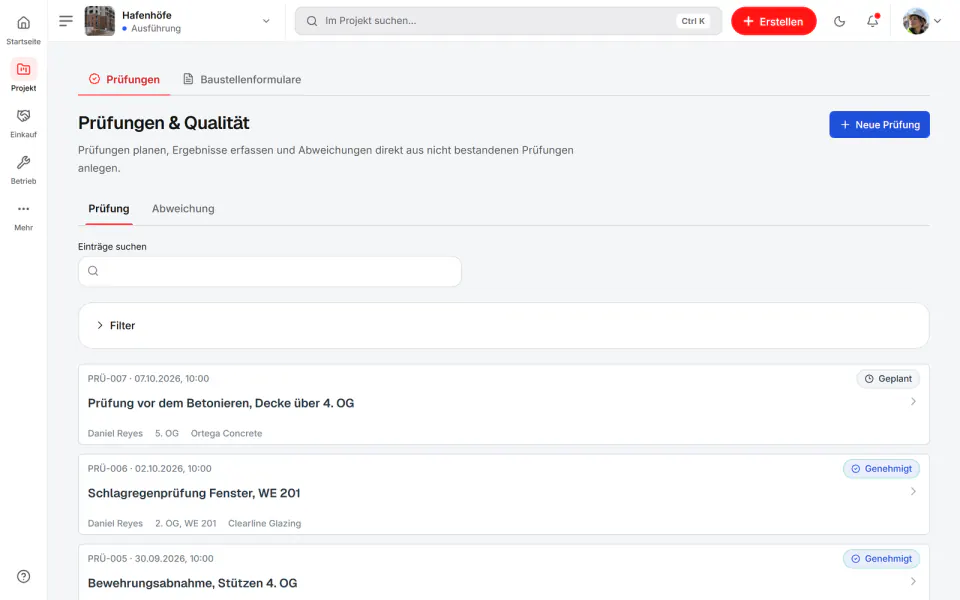Click the Ctrl K shortcut hint
This screenshot has height=600, width=960.
(x=693, y=21)
